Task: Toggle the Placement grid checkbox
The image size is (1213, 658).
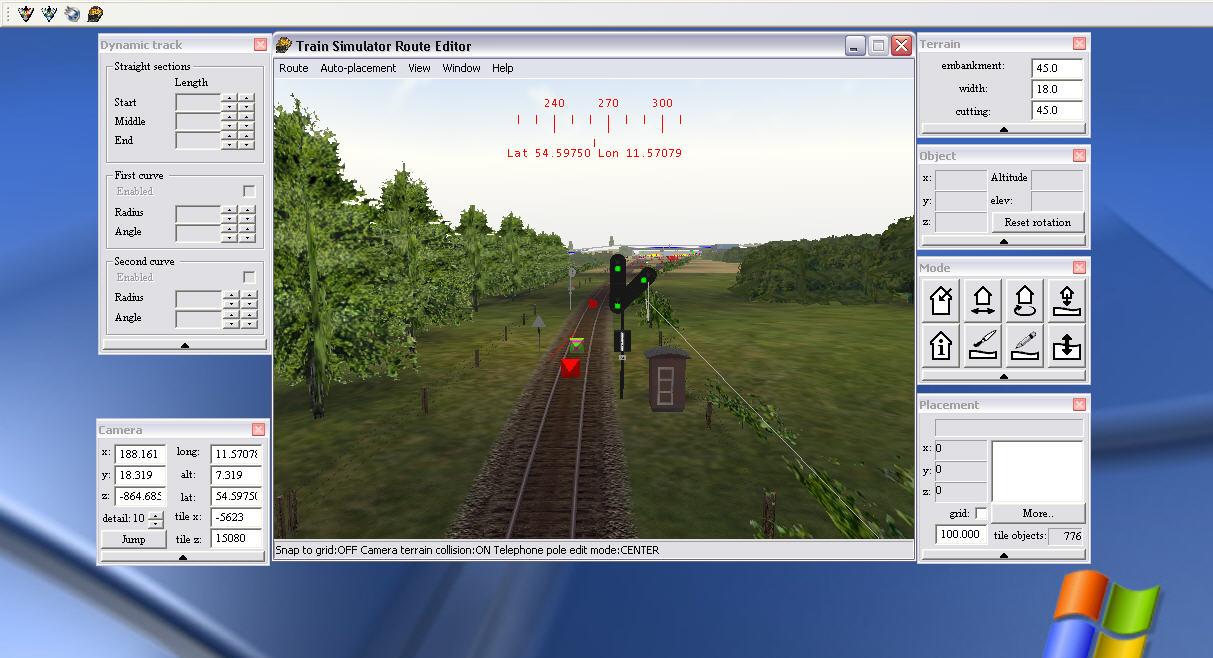Action: point(980,514)
